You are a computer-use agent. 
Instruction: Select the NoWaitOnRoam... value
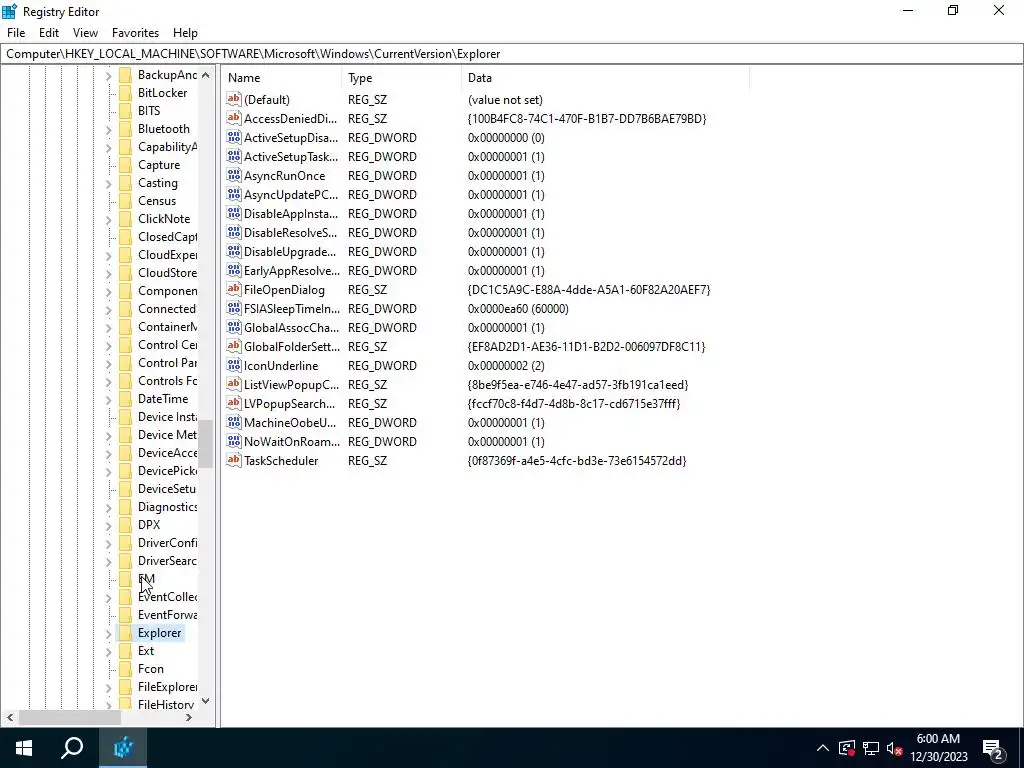click(292, 441)
